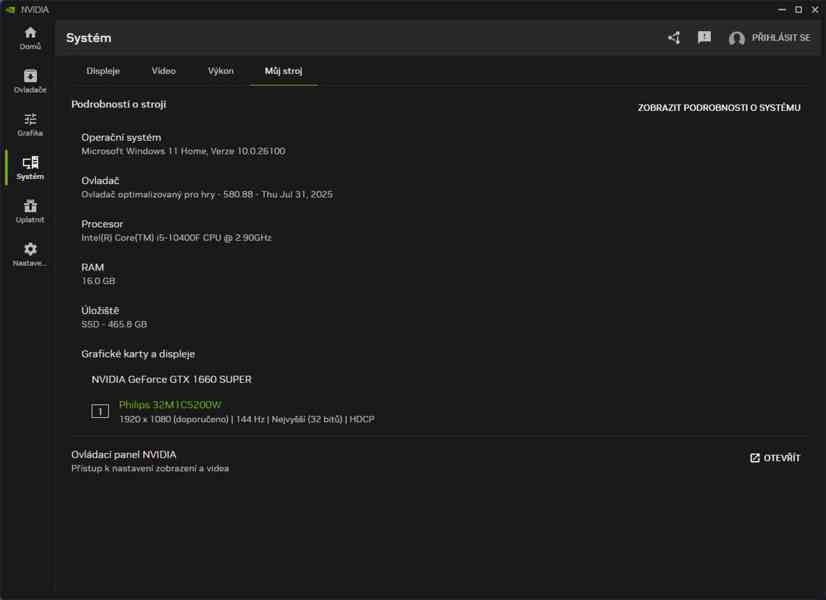The width and height of the screenshot is (826, 600).
Task: Click the SSD - 465.8 GB storage value
Action: point(114,324)
